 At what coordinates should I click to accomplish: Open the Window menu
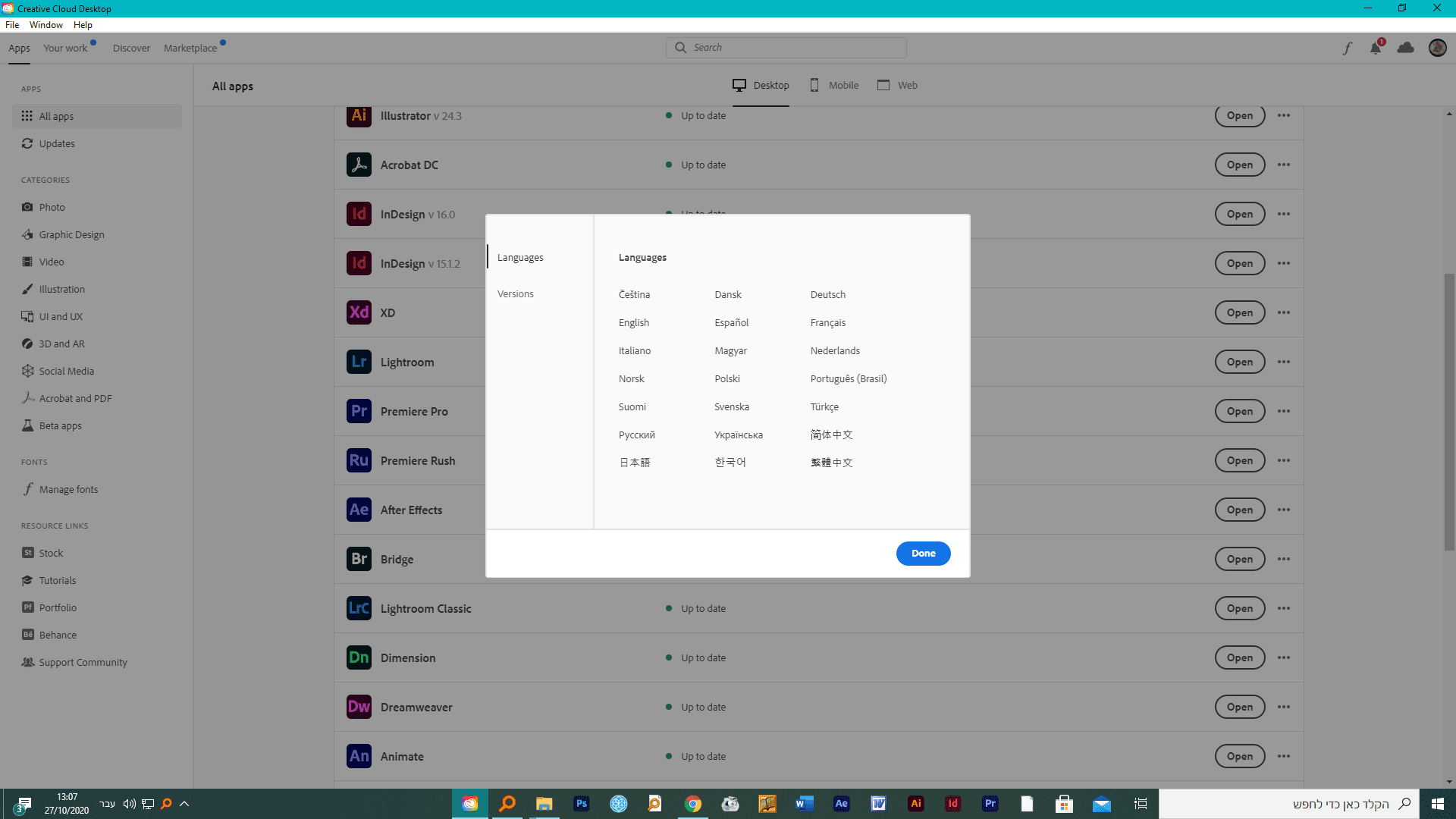45,25
